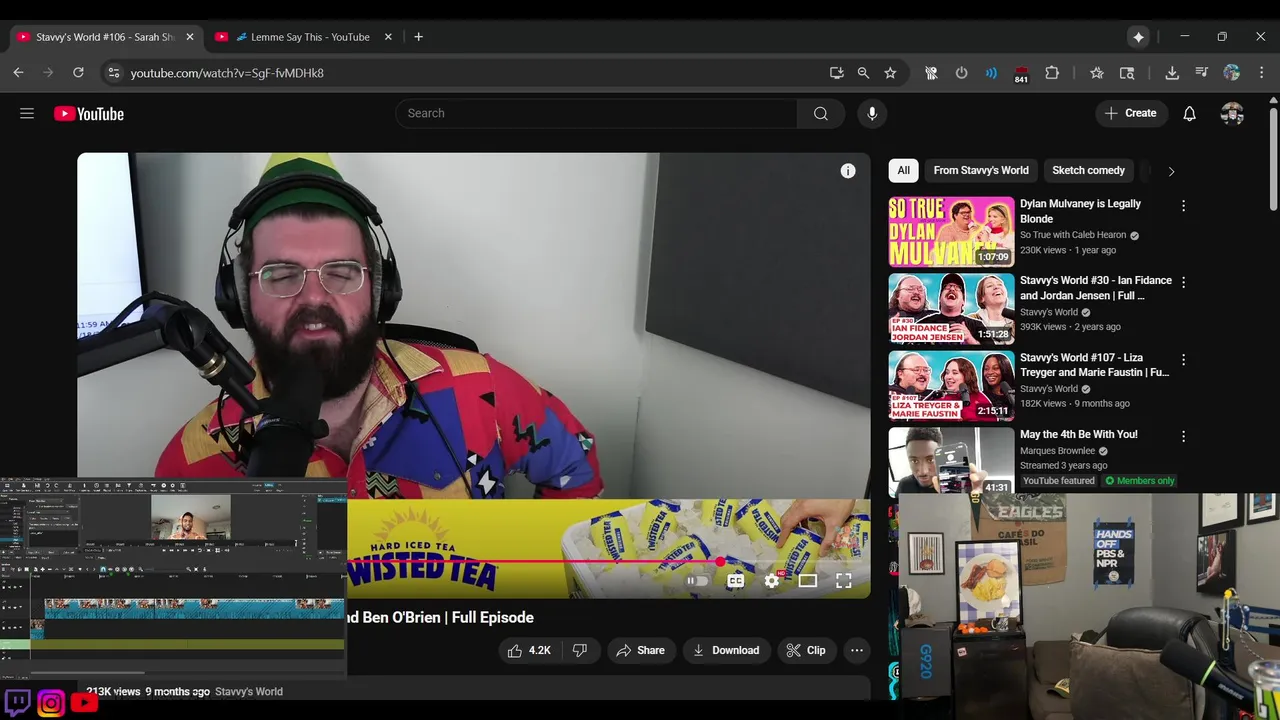Open Stavvy's World channel link under video

click(x=249, y=692)
